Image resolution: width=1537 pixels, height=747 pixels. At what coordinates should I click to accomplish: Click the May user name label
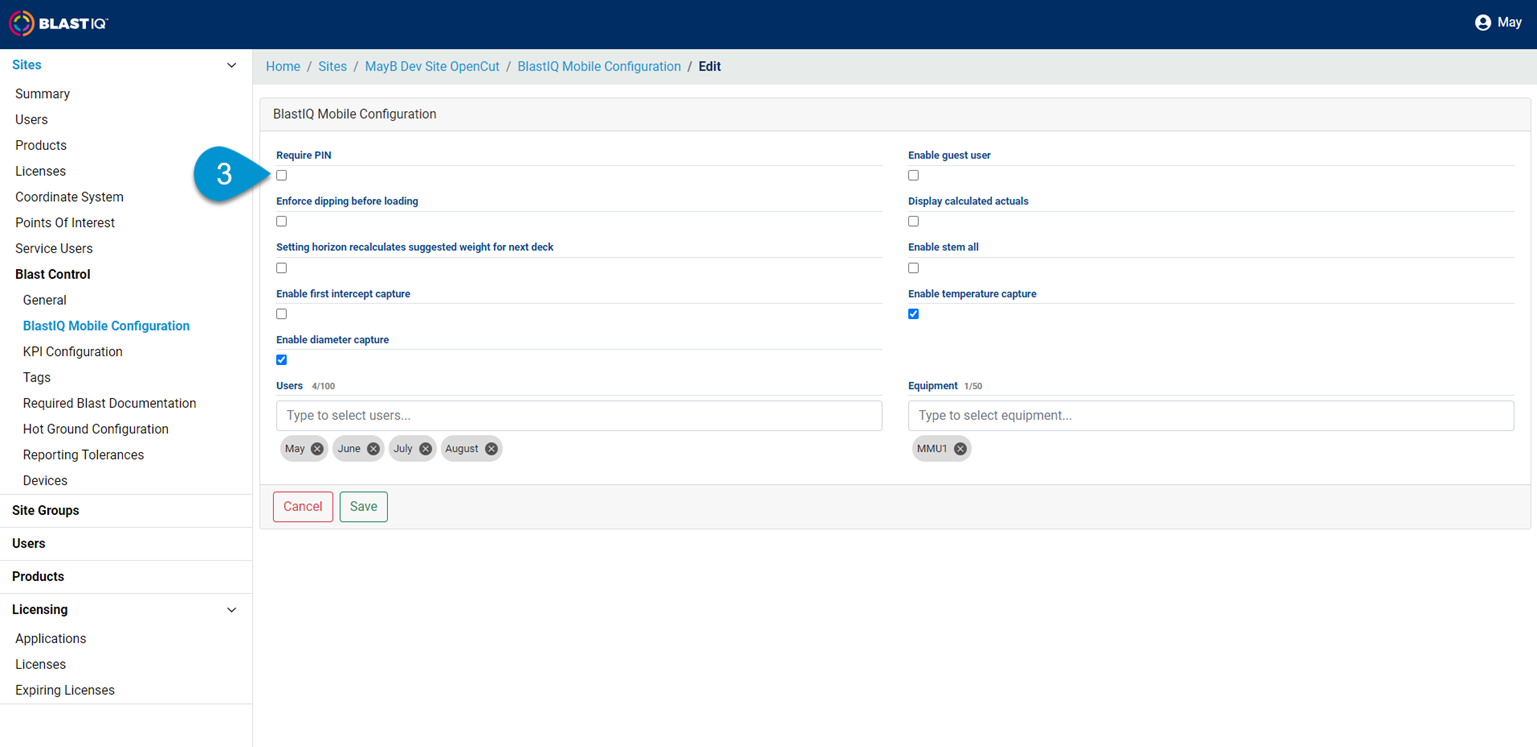pyautogui.click(x=1509, y=22)
